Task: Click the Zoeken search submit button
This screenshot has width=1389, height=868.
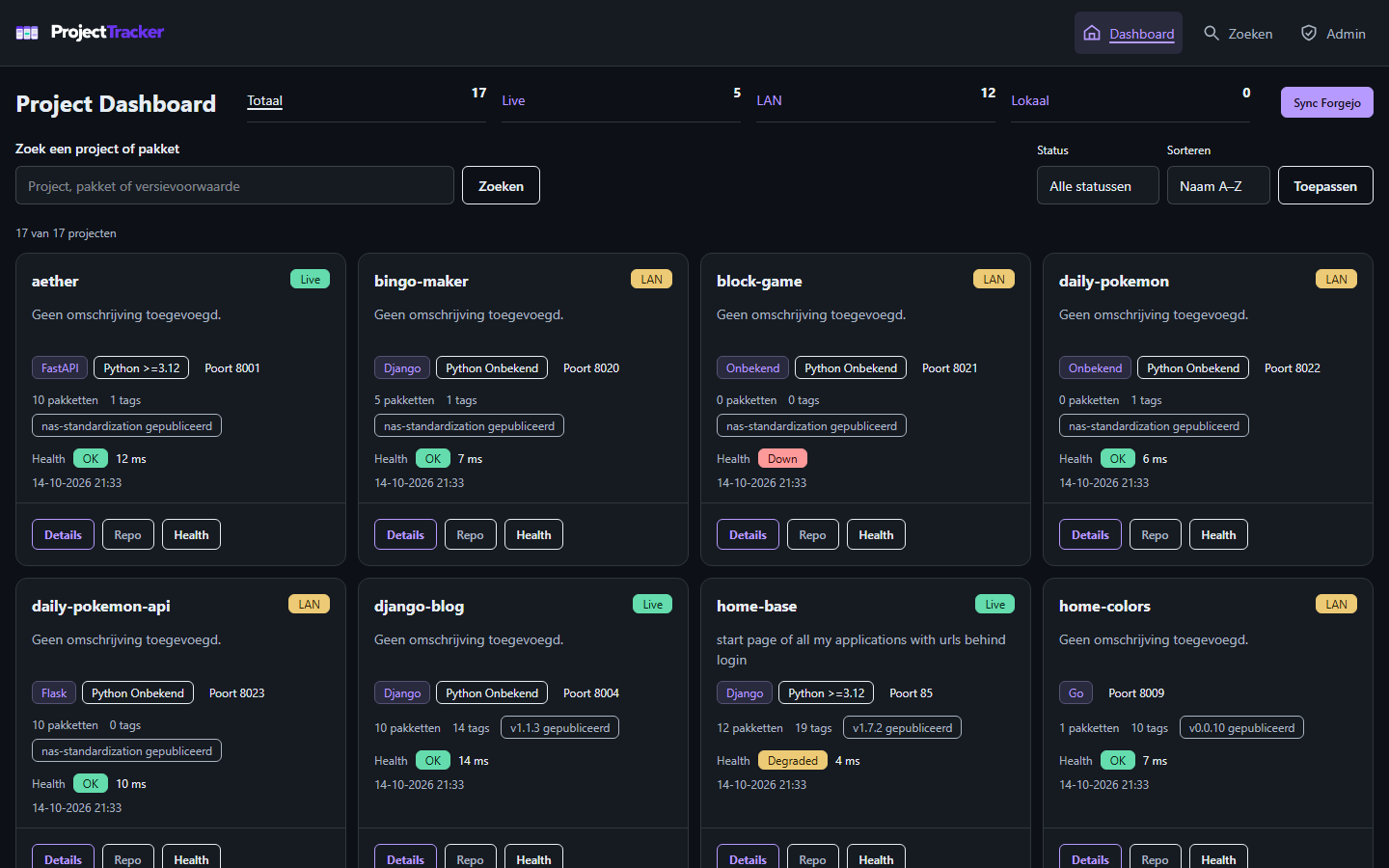Action: [501, 185]
